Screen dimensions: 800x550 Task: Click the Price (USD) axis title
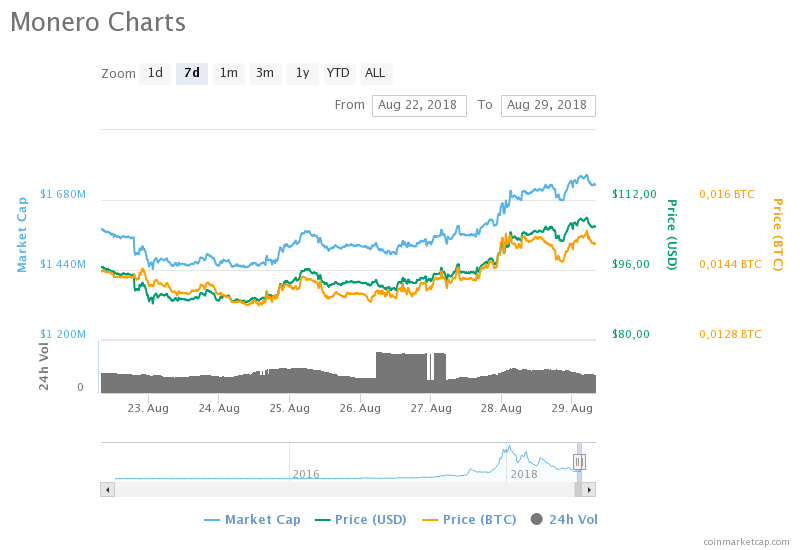click(x=672, y=235)
